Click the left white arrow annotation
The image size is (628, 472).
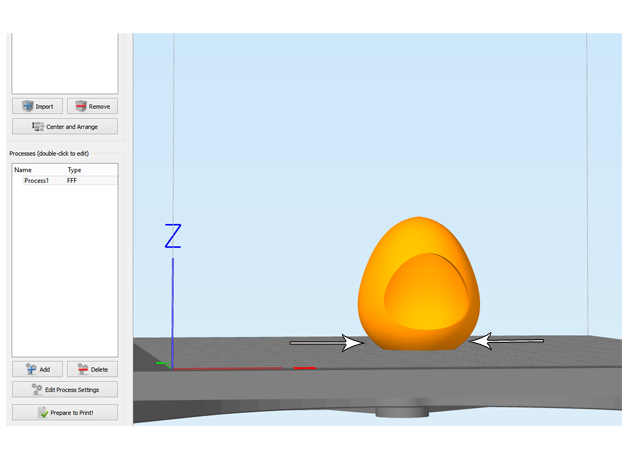[326, 343]
